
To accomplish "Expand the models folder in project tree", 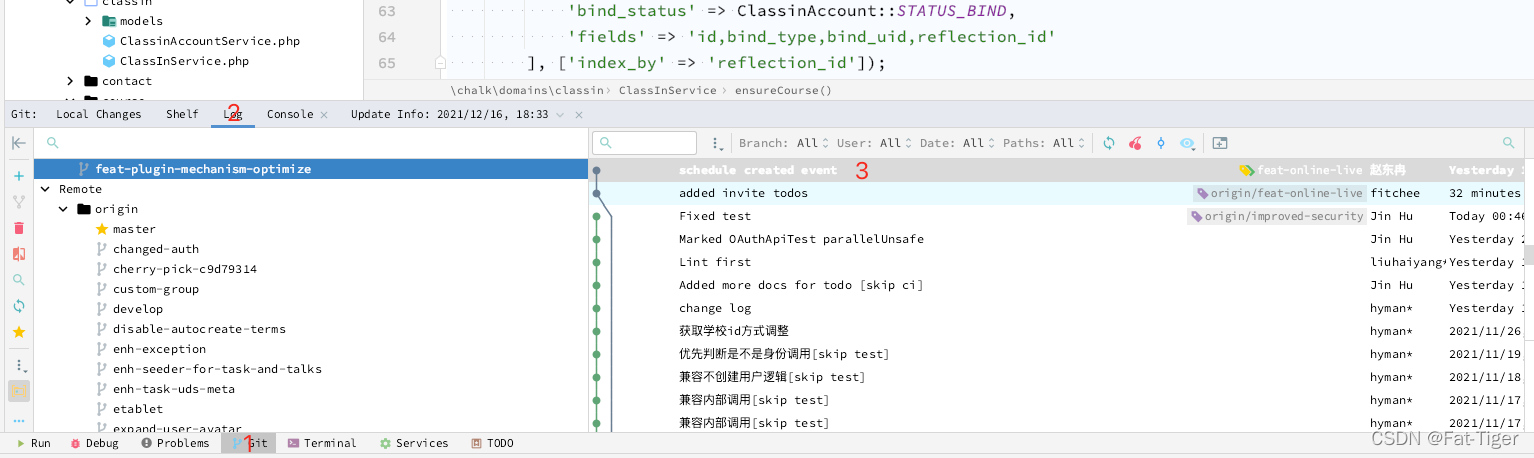I will [x=88, y=21].
